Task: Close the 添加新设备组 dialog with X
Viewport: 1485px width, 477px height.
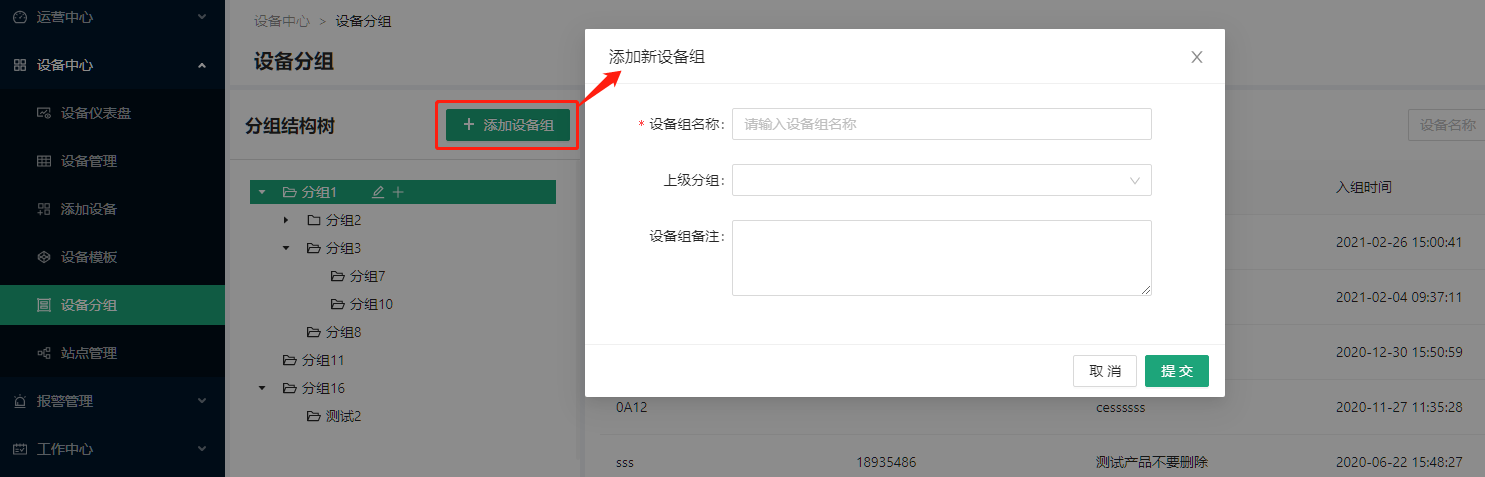Action: point(1196,57)
